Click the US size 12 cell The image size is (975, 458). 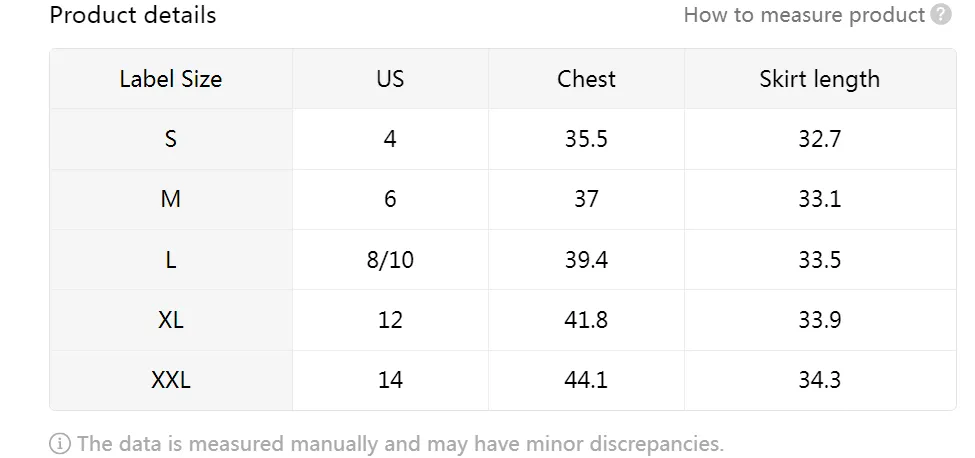click(390, 320)
